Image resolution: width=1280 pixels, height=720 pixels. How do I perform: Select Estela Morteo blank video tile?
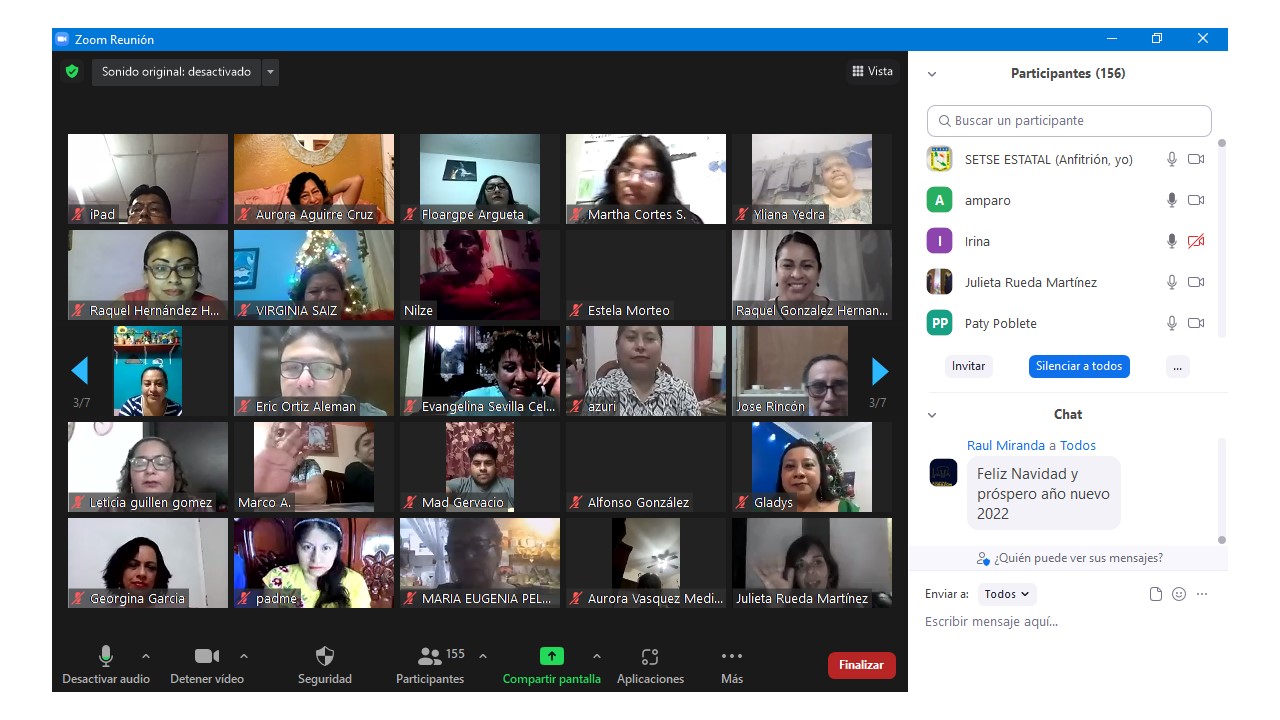point(646,275)
